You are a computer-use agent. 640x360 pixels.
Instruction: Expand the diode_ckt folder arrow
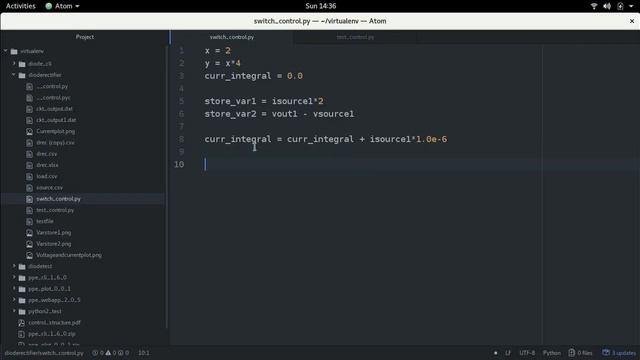tap(14, 64)
